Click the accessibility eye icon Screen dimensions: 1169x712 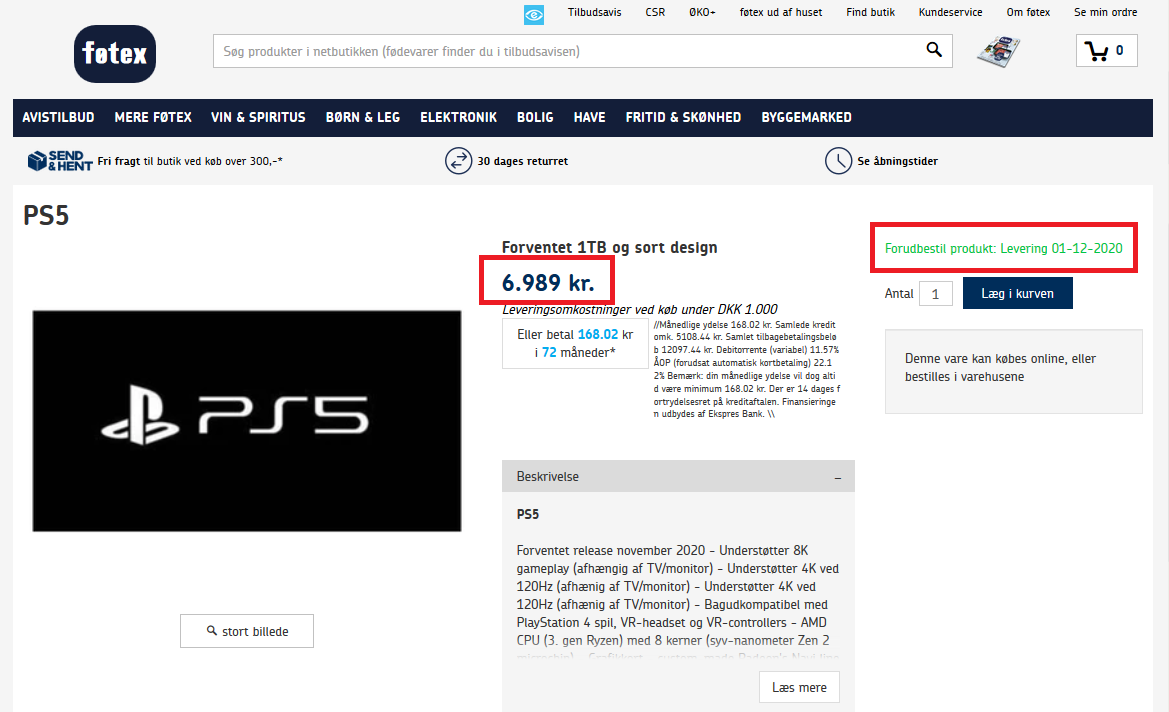click(534, 15)
